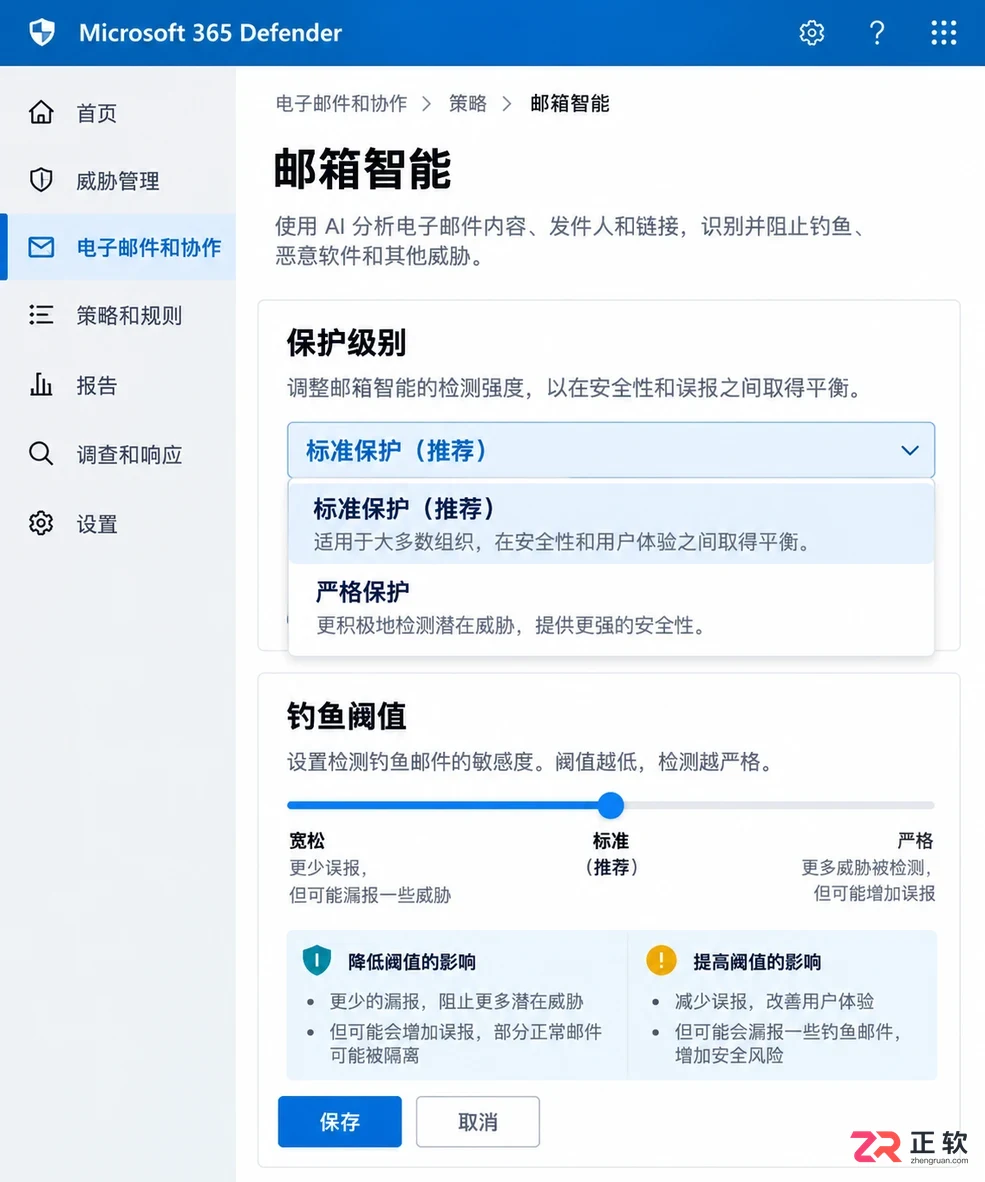Click the 邮箱智能 breadcrumb item
Image resolution: width=985 pixels, height=1182 pixels.
[570, 103]
